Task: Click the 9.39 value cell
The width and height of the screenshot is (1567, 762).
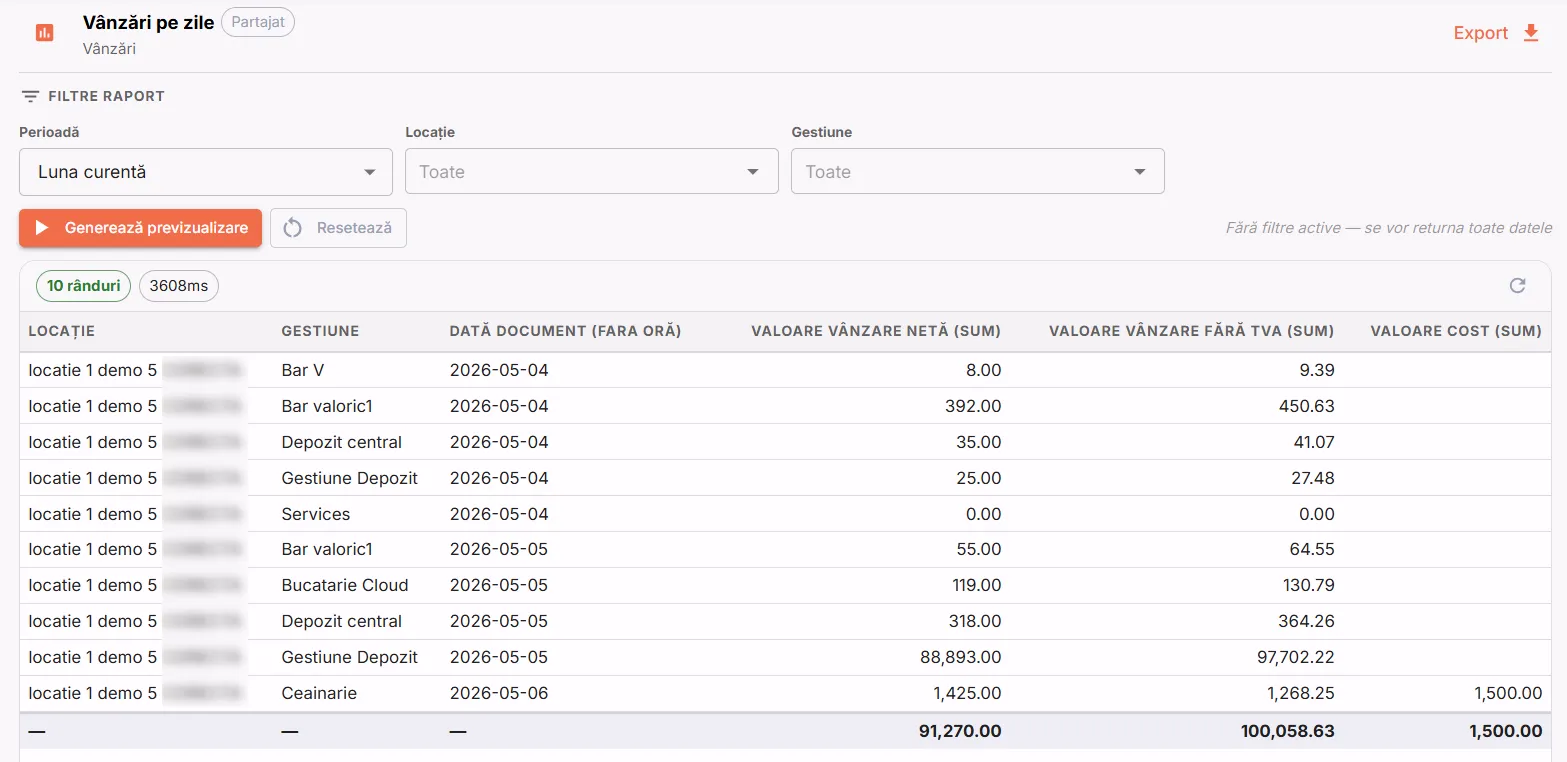Action: [x=1318, y=370]
